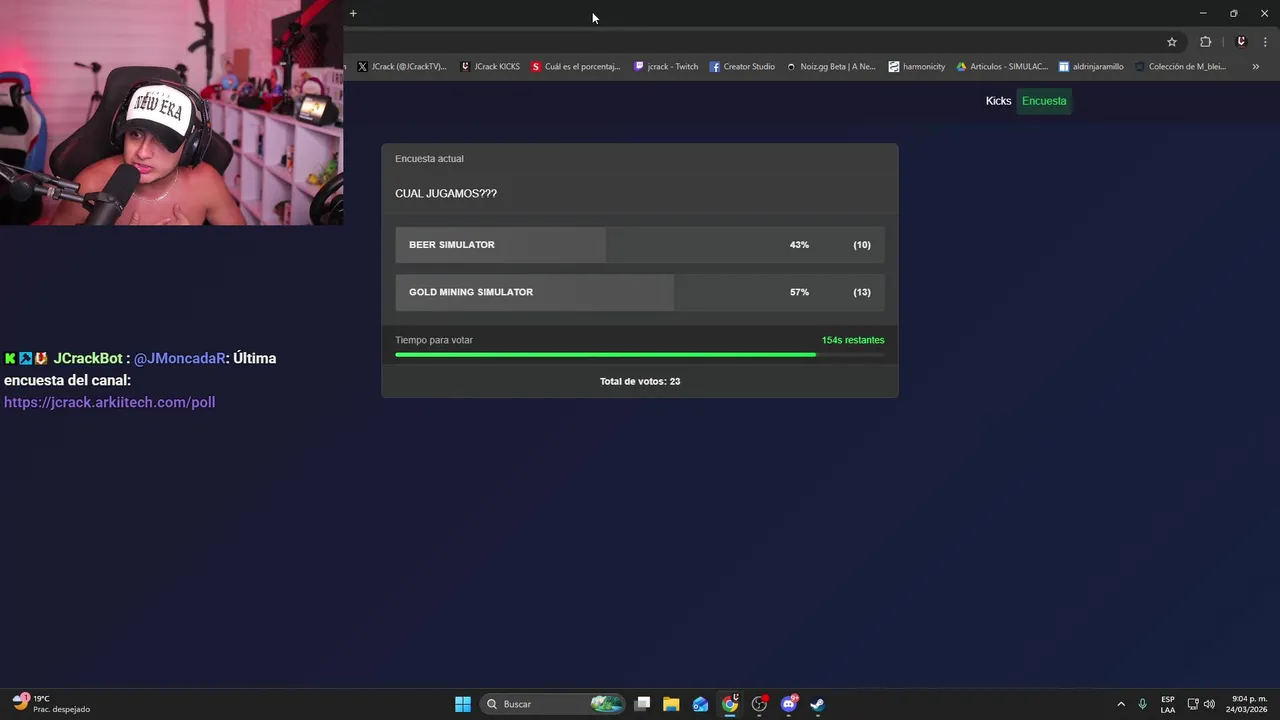
Task: Open the weather widget showing 19°C
Action: (x=52, y=704)
